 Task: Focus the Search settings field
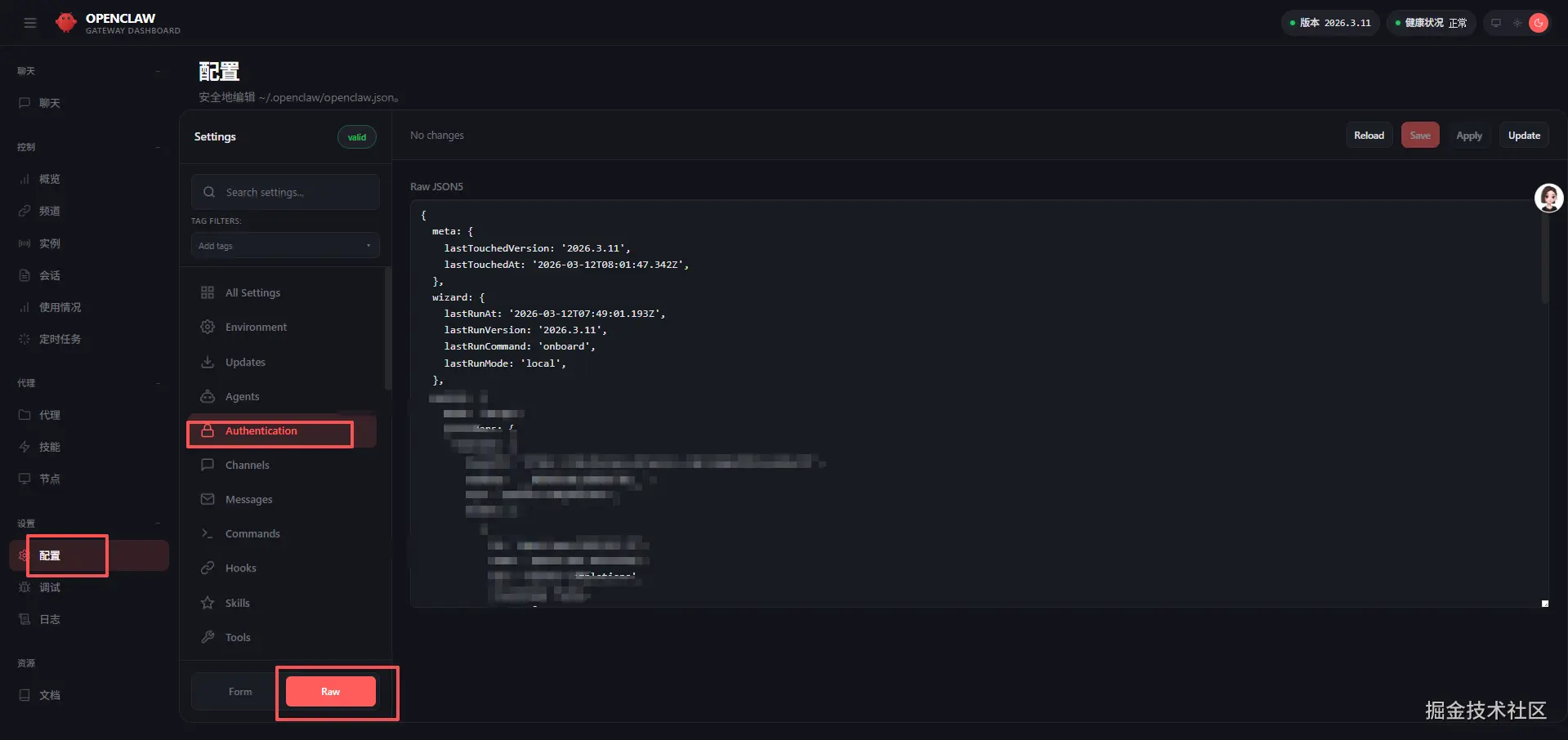(294, 192)
